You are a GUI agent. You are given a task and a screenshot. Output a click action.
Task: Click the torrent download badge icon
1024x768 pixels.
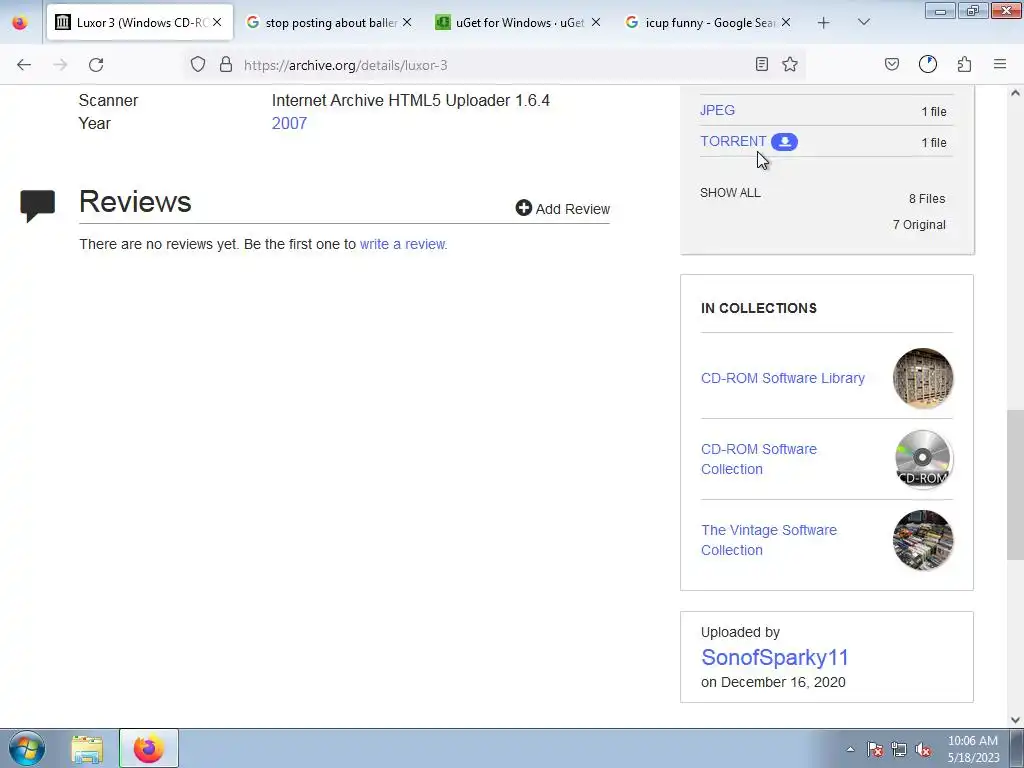(784, 142)
